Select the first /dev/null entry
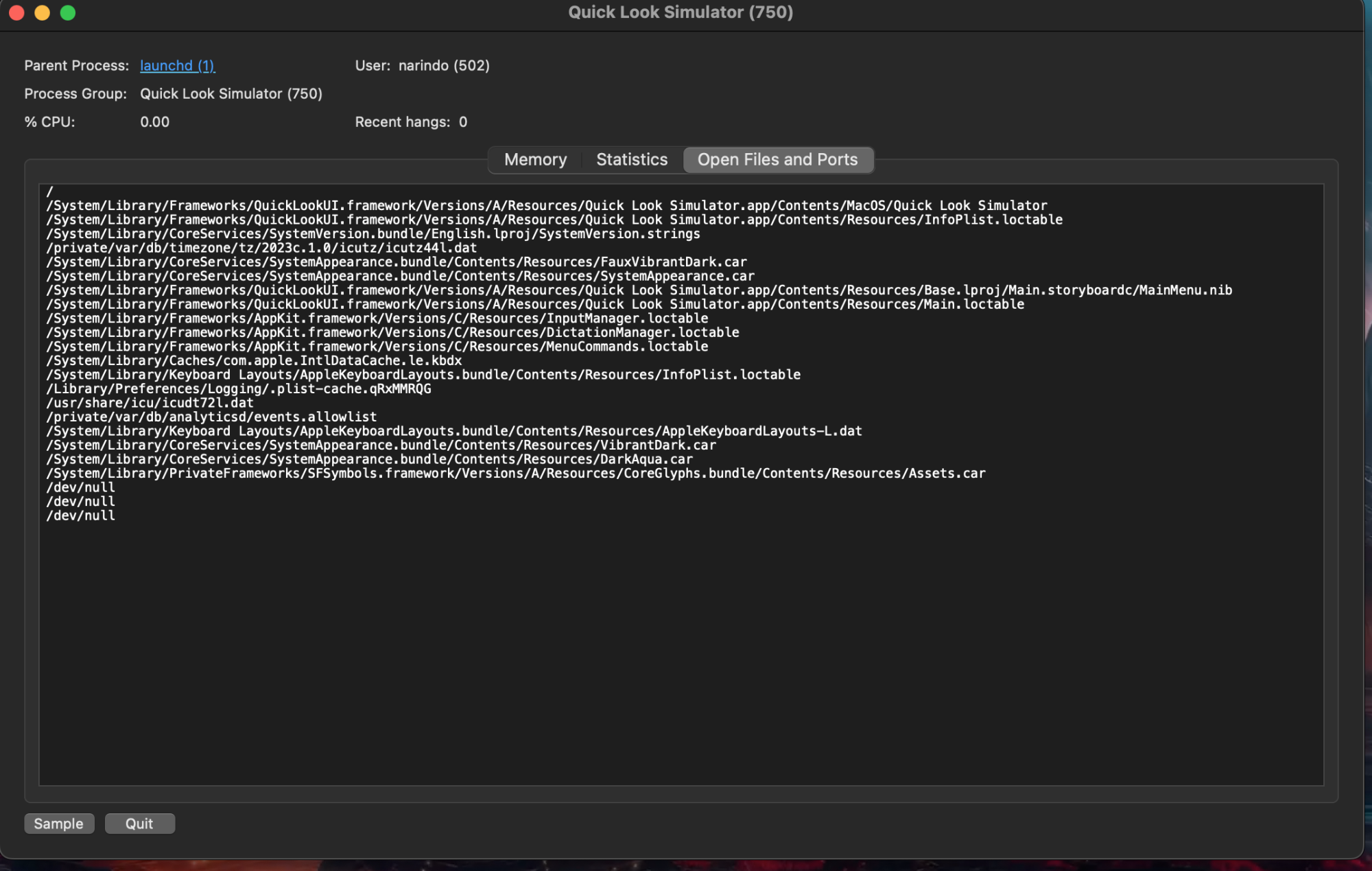 pyautogui.click(x=80, y=487)
